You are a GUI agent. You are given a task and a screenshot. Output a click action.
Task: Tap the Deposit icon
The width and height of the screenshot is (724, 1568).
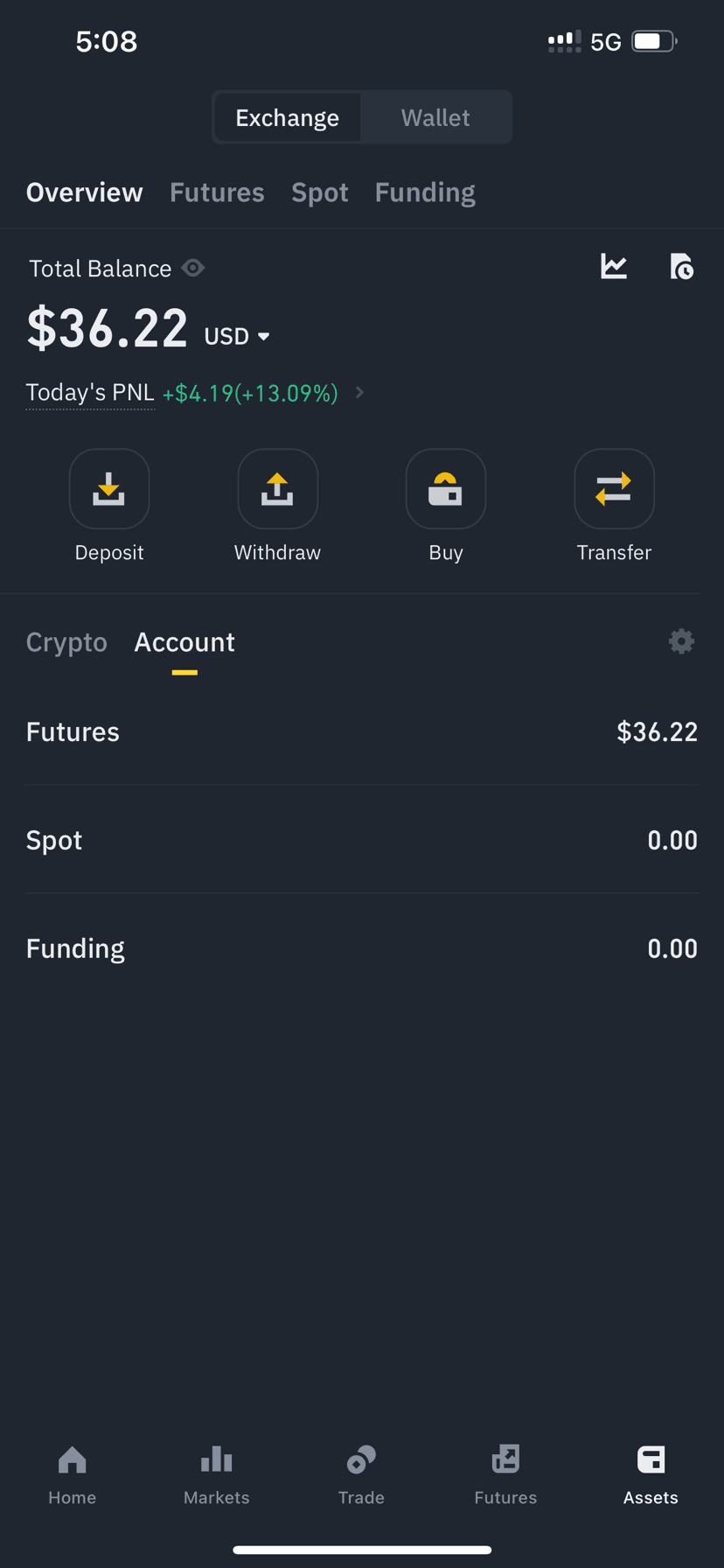[x=109, y=488]
